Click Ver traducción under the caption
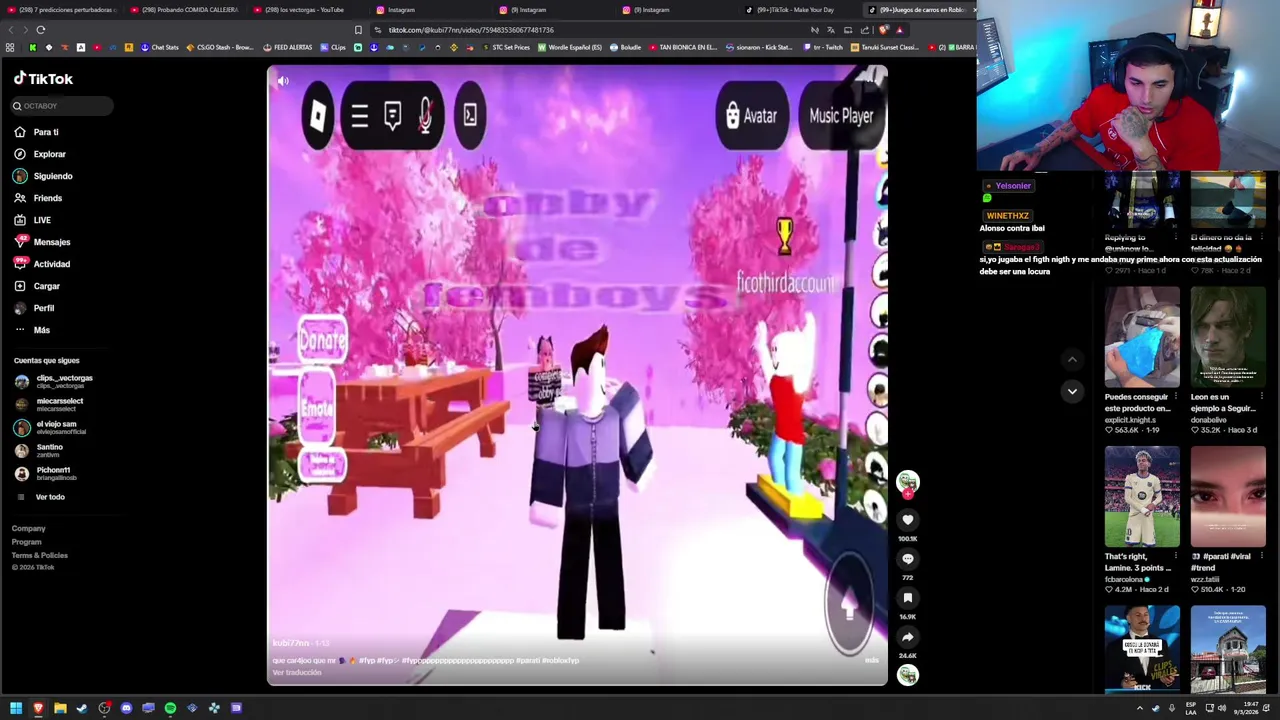 click(297, 672)
